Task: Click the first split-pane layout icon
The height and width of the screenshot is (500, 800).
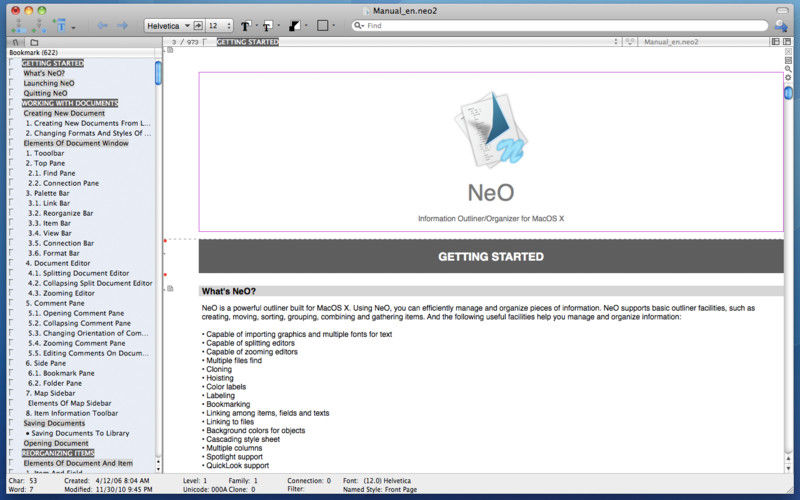Action: [x=776, y=42]
